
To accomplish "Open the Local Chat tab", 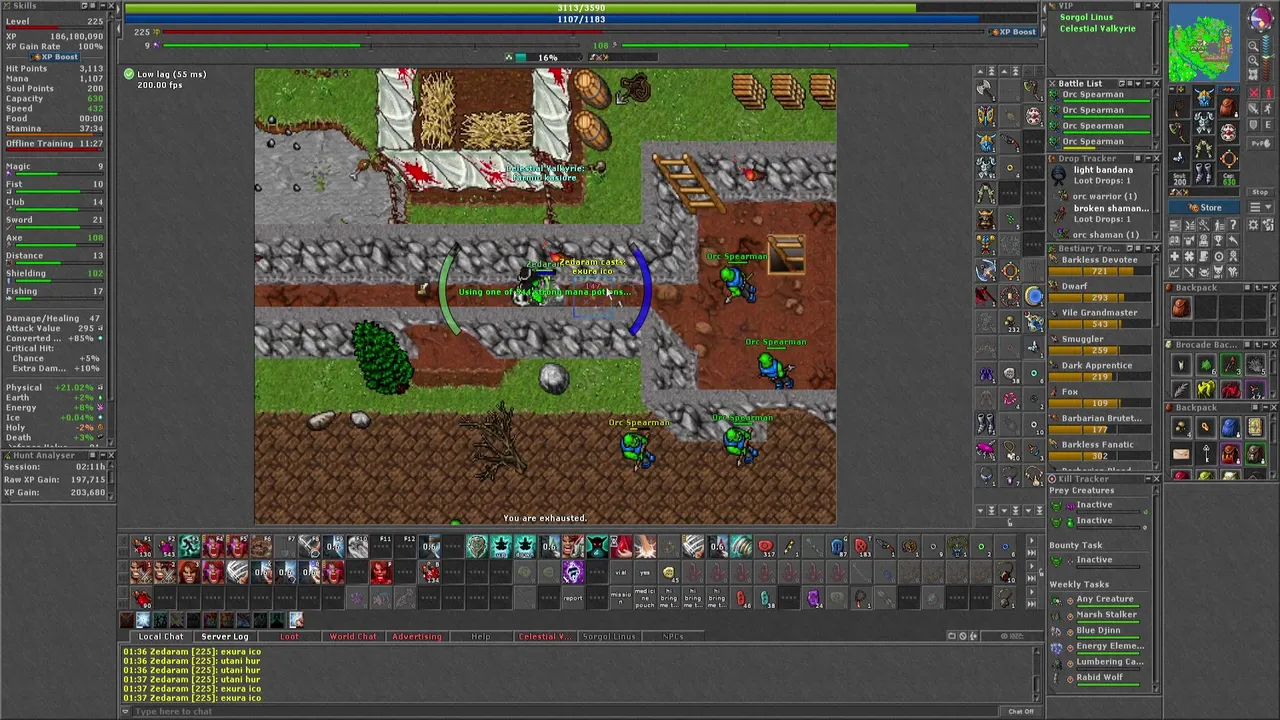I will click(x=161, y=636).
